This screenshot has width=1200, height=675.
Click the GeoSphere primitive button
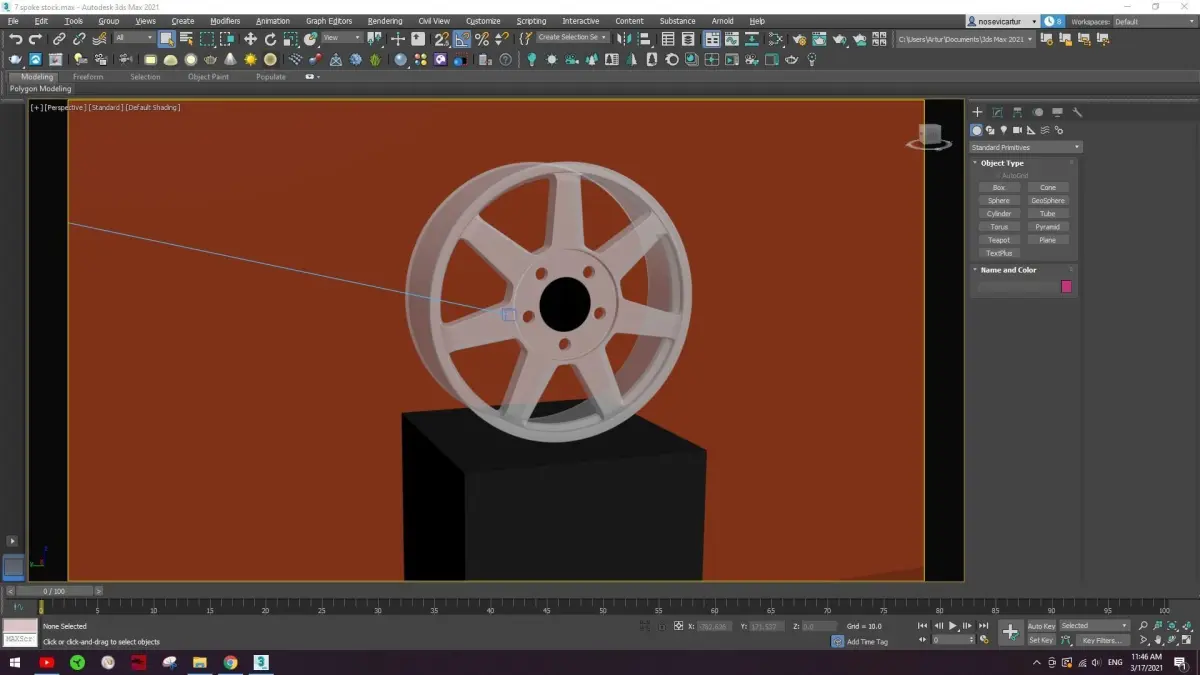click(1047, 200)
